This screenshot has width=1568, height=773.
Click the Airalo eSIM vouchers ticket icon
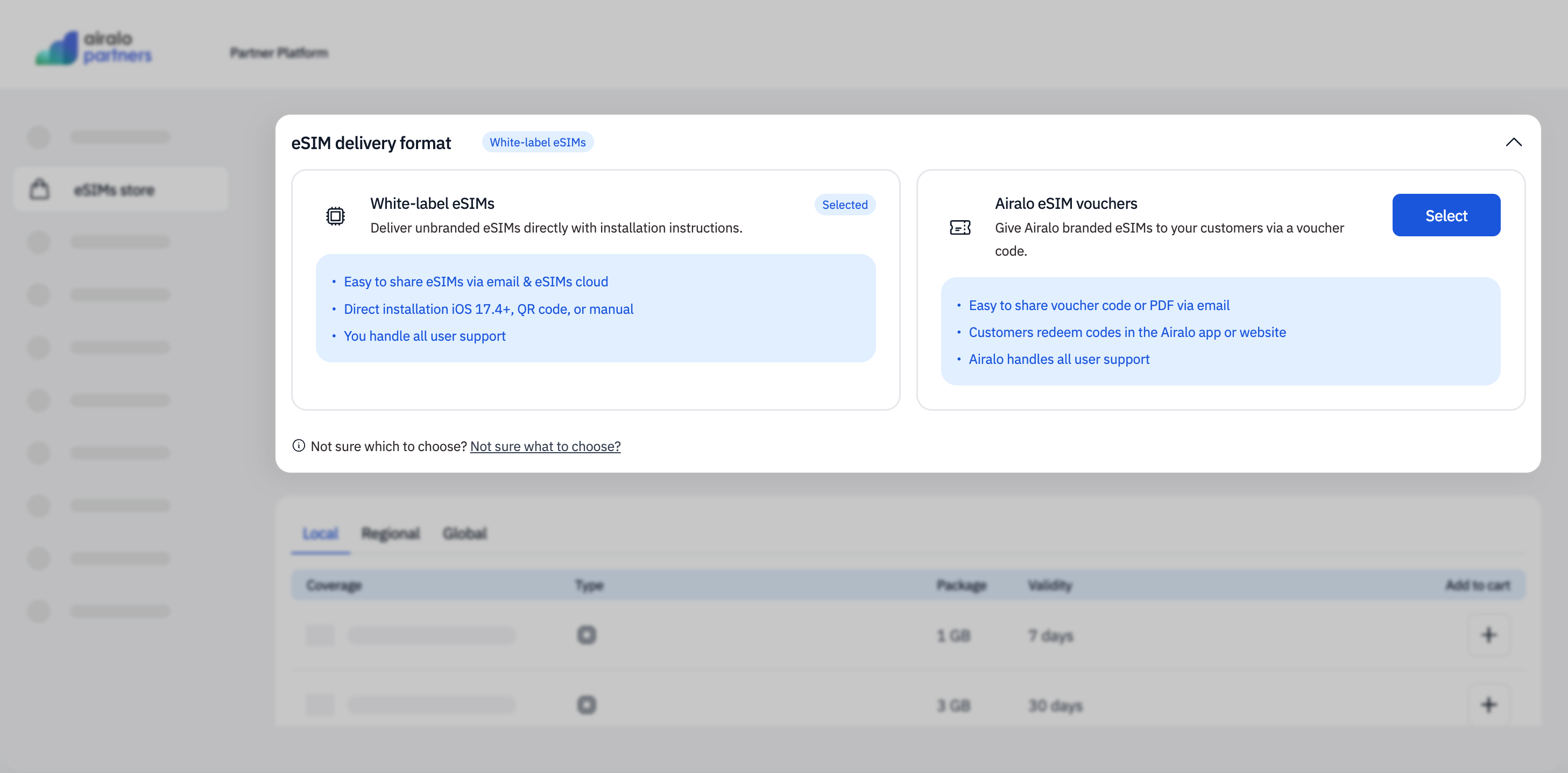pos(960,227)
